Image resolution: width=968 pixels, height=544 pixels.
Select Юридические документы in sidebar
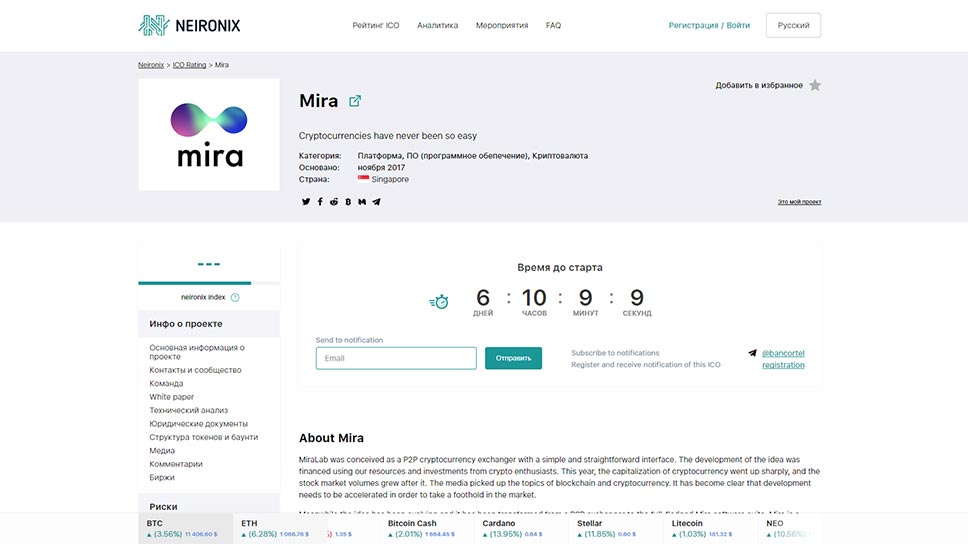click(198, 424)
